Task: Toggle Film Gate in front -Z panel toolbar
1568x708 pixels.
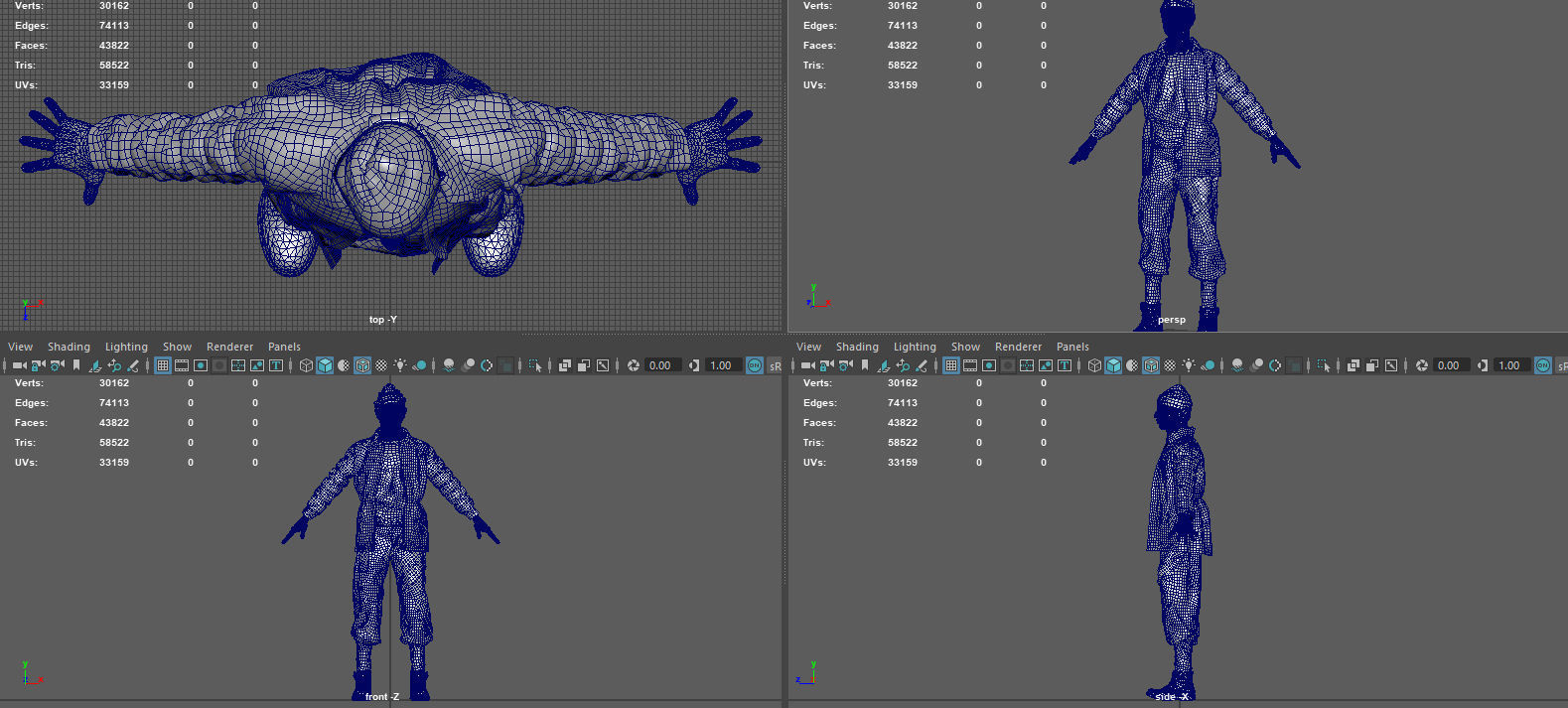Action: tap(182, 365)
